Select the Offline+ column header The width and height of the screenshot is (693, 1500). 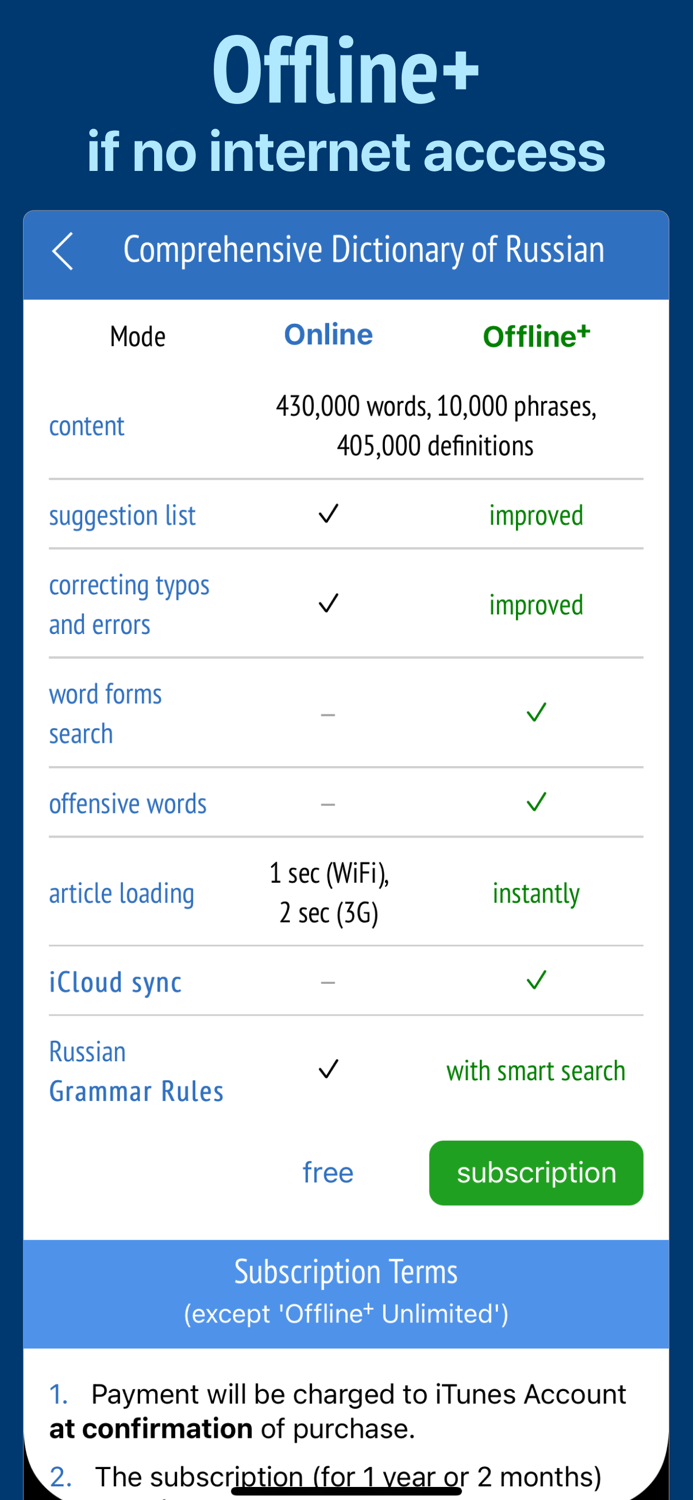[536, 334]
